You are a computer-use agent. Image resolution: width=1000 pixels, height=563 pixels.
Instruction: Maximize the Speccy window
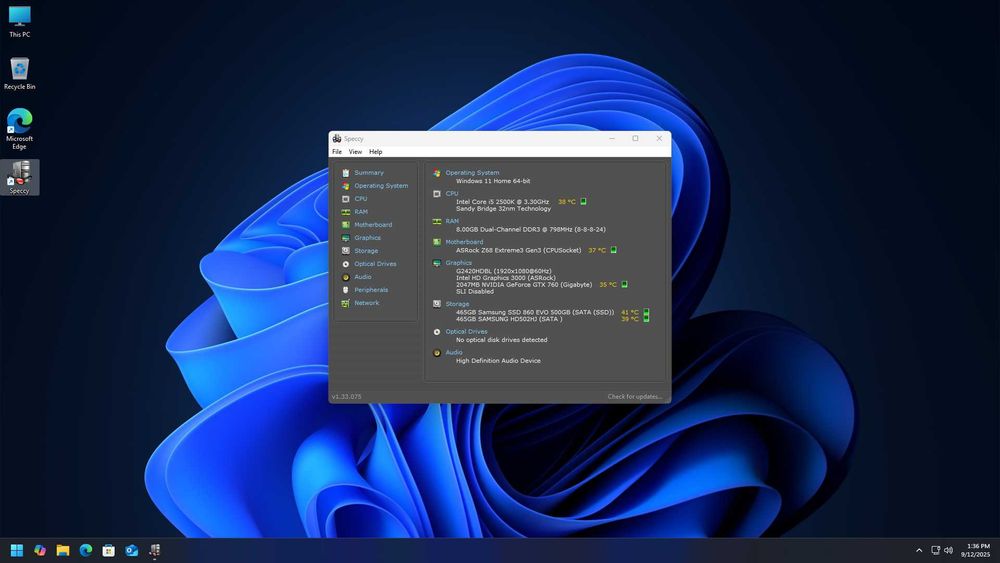(635, 138)
